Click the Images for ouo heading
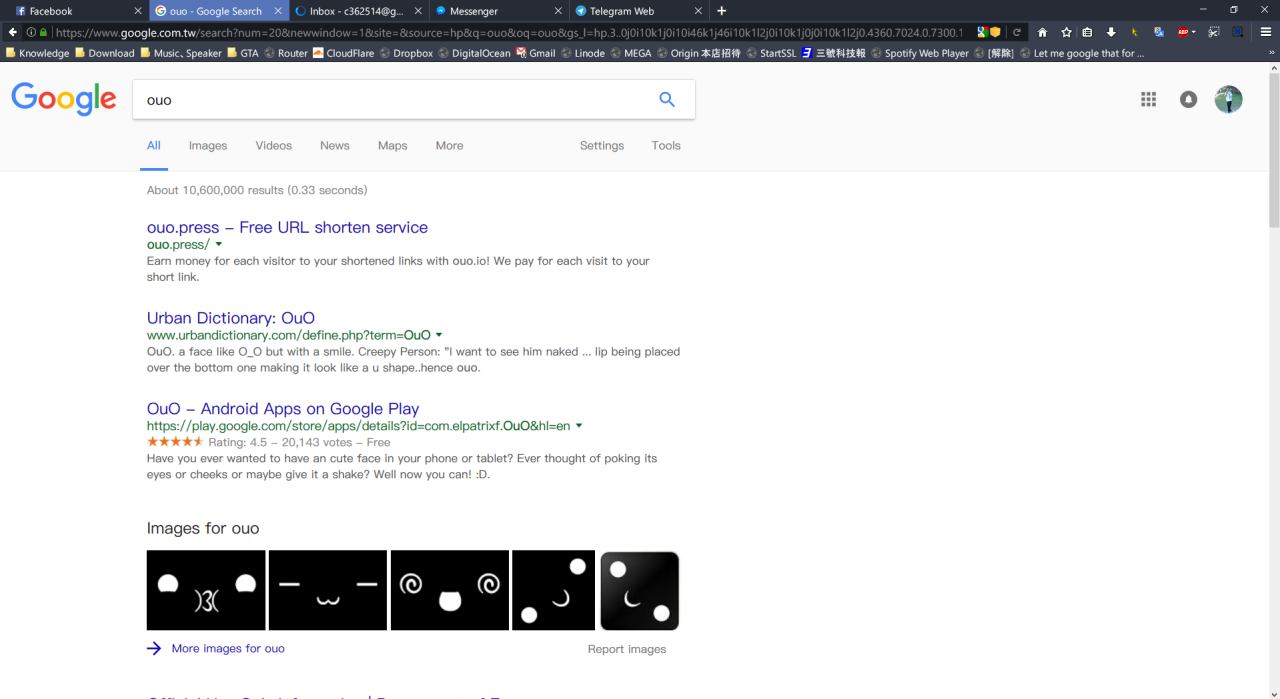The height and width of the screenshot is (699, 1280). pos(203,528)
